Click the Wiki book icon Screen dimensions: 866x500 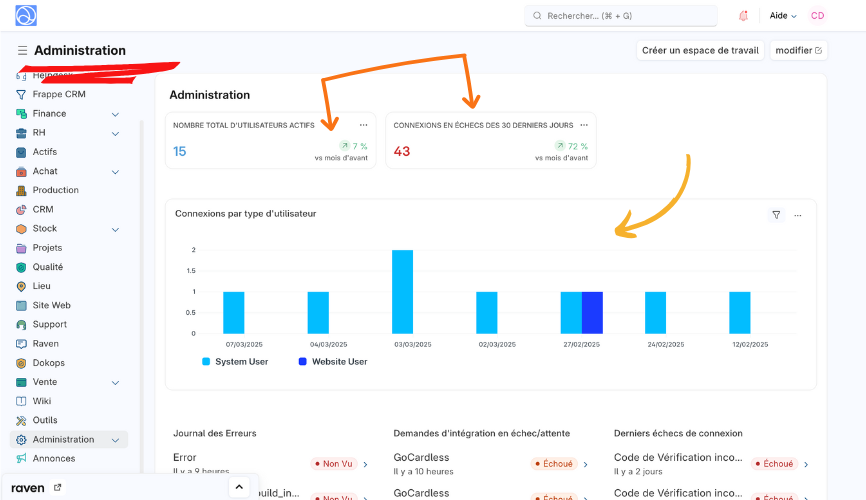[x=21, y=401]
